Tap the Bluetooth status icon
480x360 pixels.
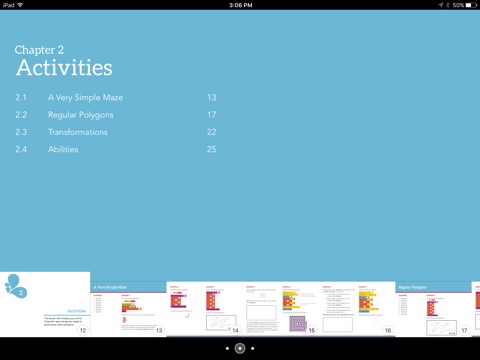click(448, 5)
